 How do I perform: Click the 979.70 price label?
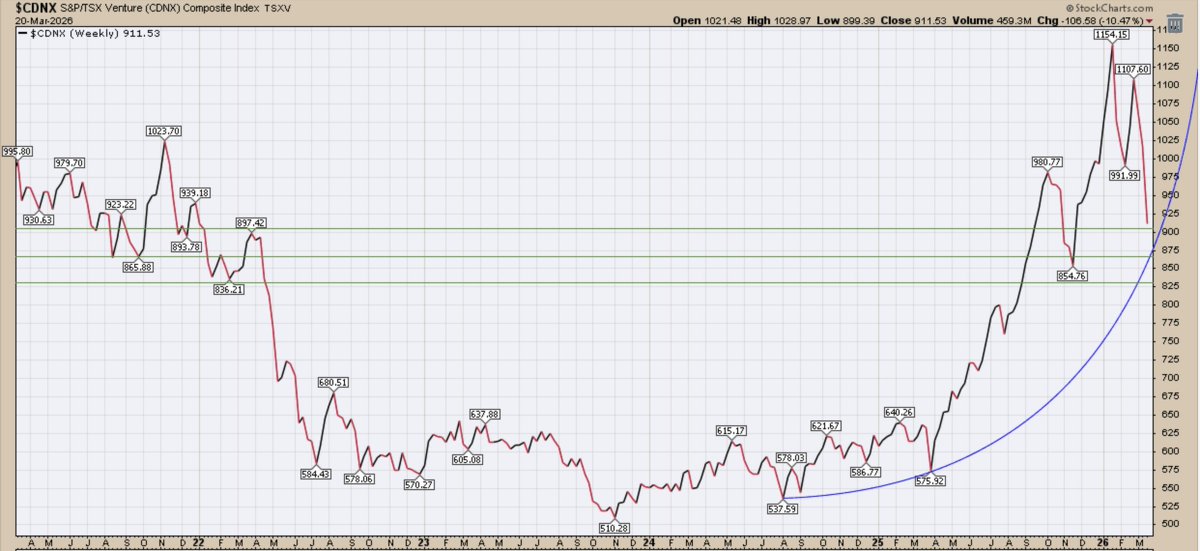tap(70, 163)
